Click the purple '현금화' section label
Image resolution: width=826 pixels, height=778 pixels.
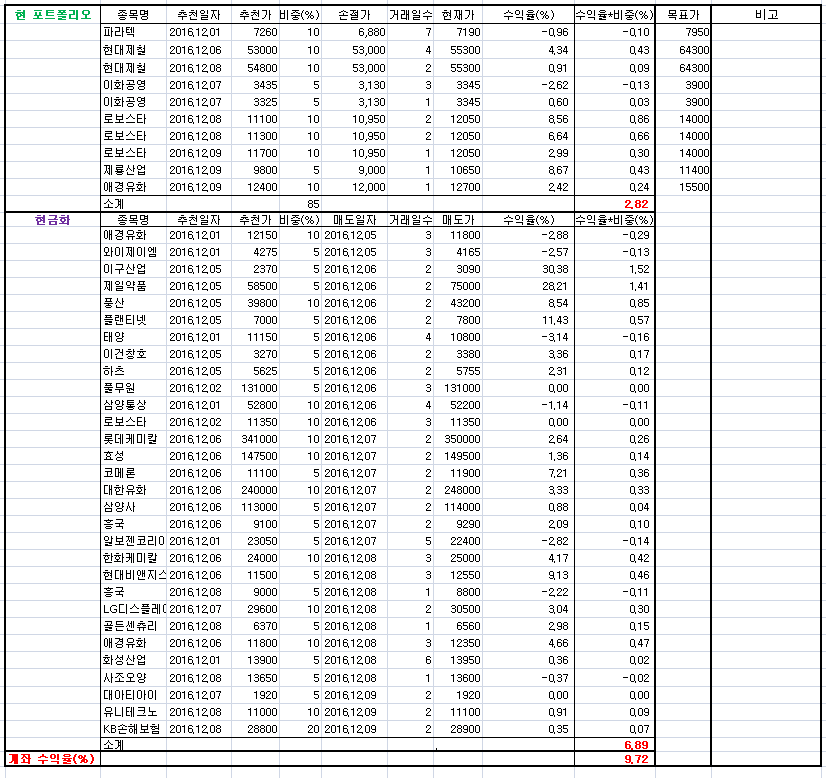click(x=53, y=220)
